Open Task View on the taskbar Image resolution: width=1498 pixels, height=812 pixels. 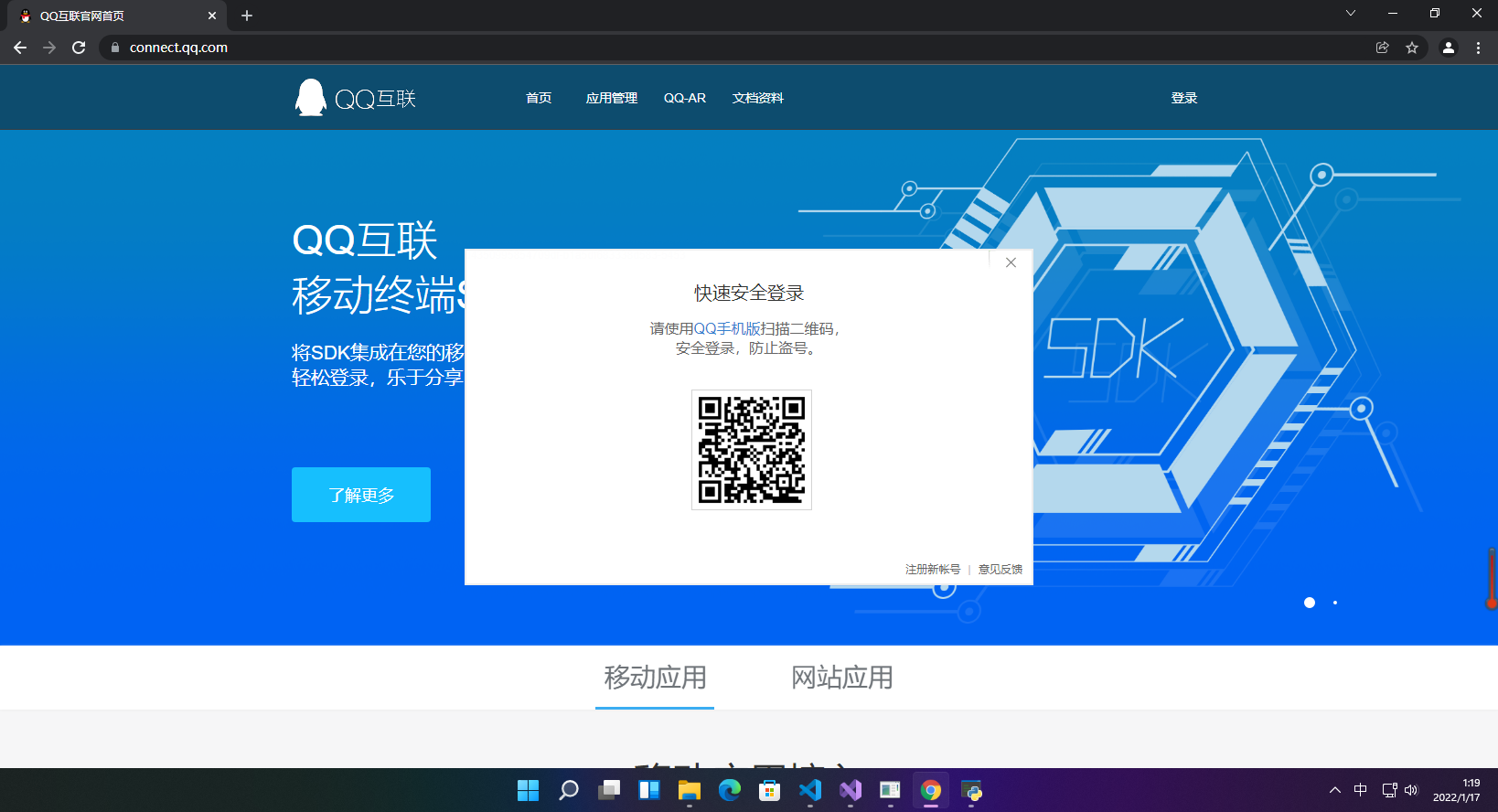click(x=609, y=790)
